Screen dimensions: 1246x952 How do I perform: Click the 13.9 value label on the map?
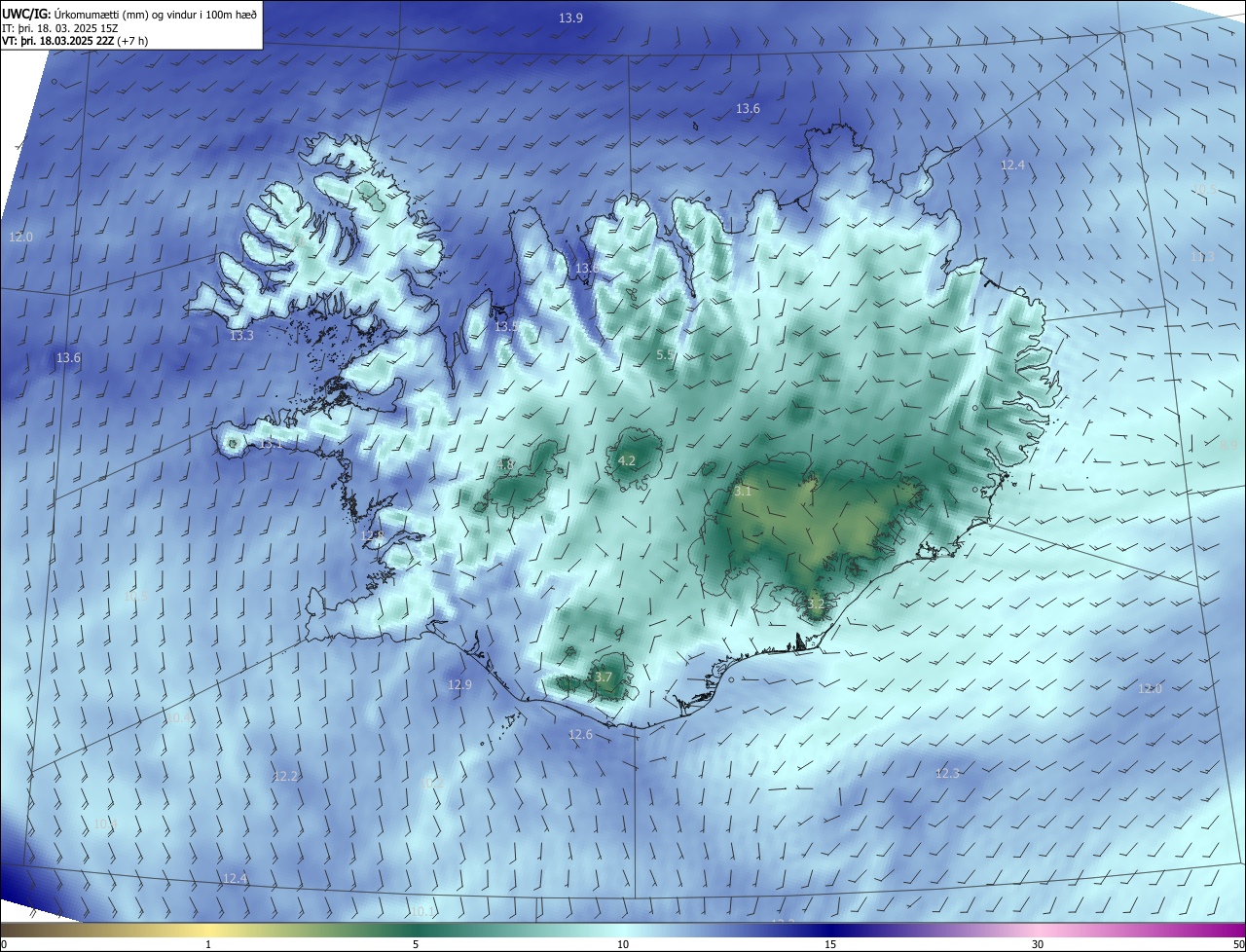point(570,18)
